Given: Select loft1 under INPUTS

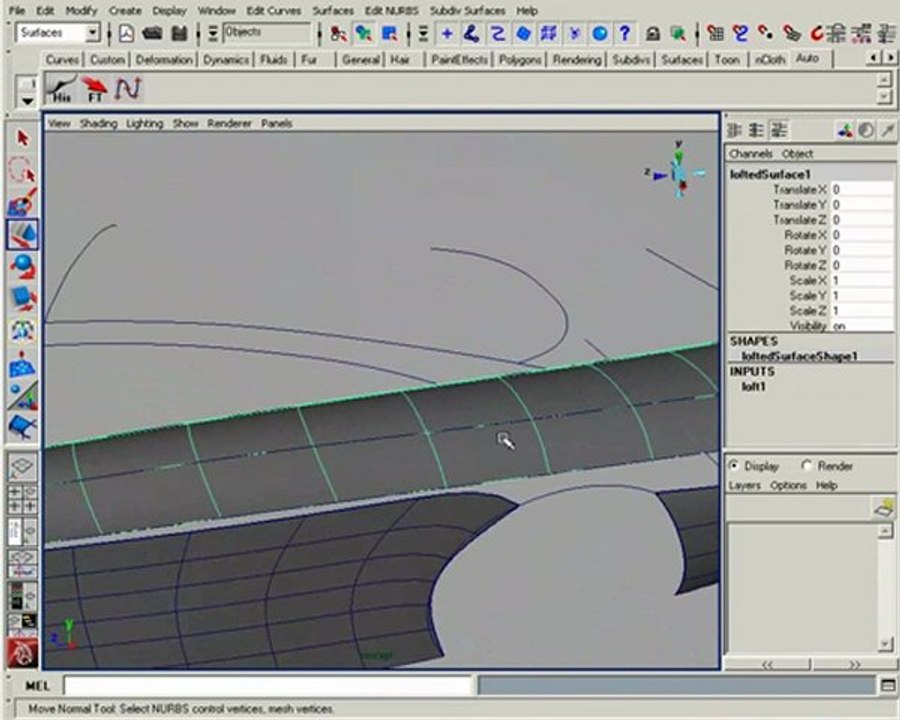Looking at the screenshot, I should [753, 386].
